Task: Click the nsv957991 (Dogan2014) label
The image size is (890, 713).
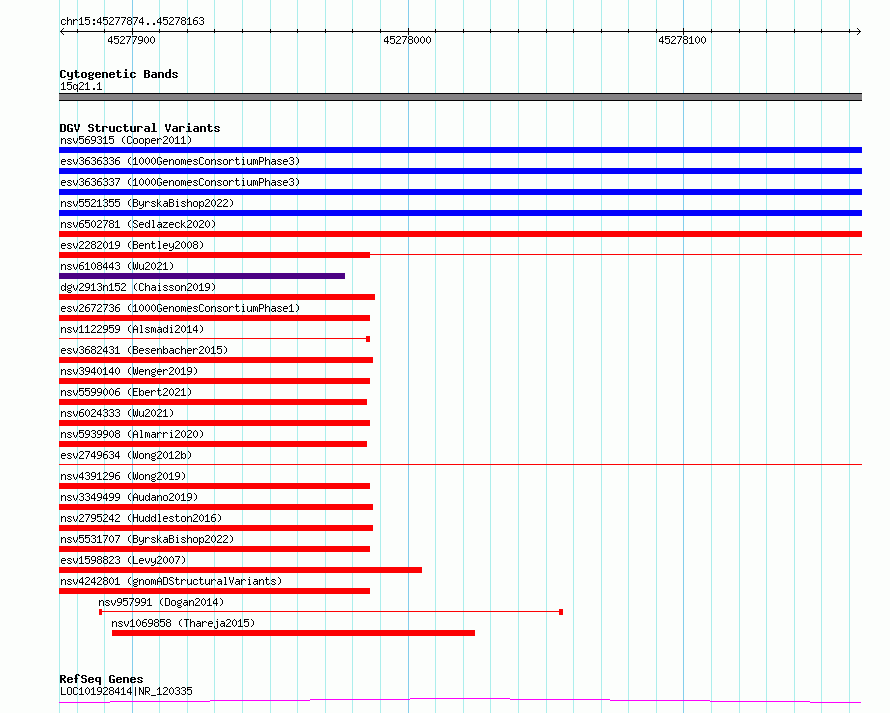Action: (x=161, y=602)
